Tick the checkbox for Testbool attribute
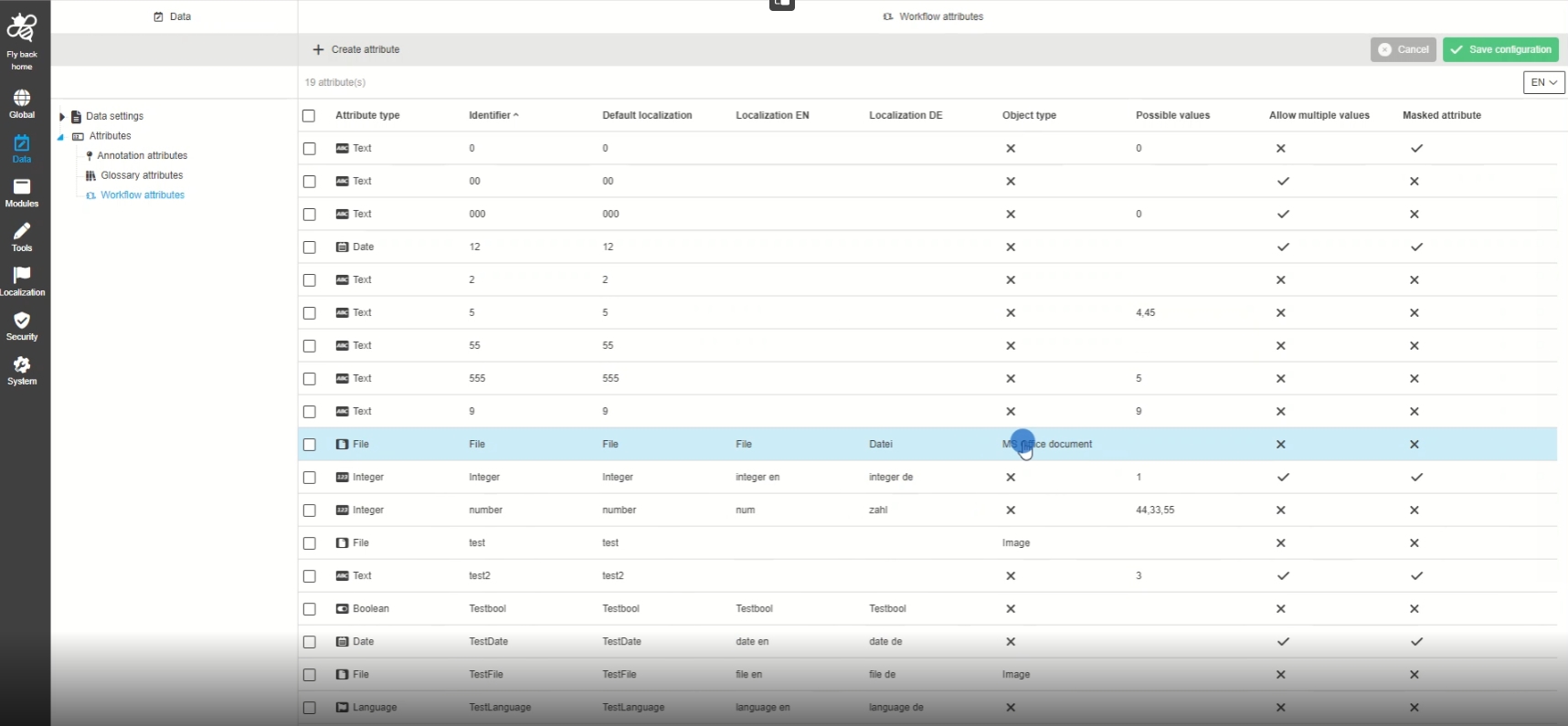The image size is (1568, 726). 309,608
